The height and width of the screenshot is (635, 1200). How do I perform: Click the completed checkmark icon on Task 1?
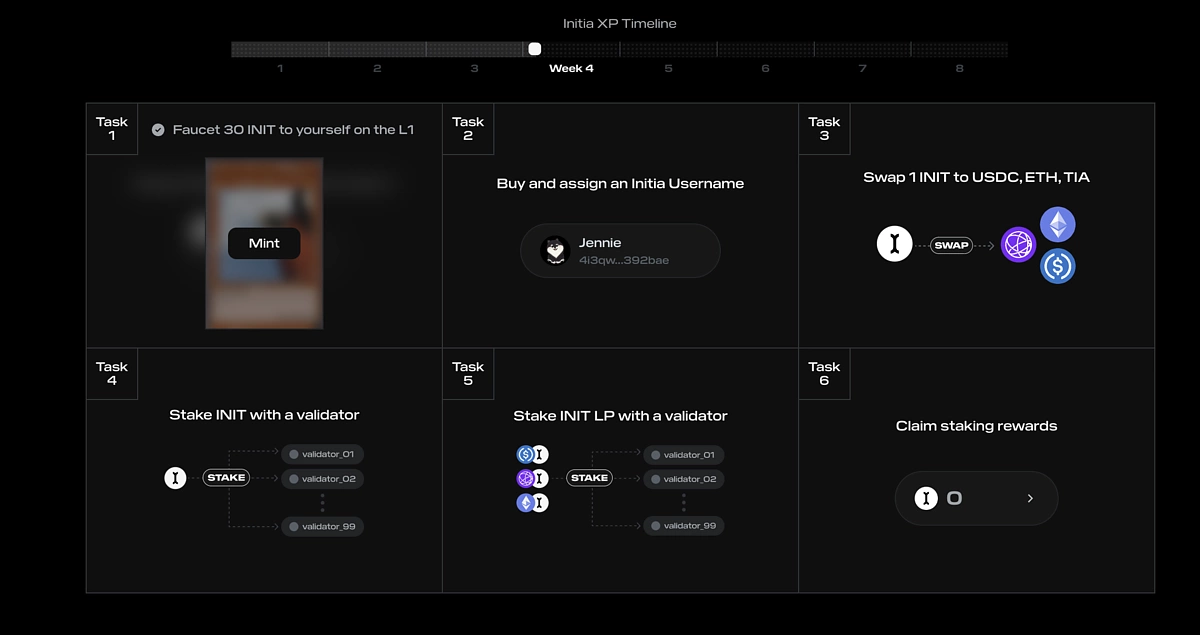[x=158, y=130]
